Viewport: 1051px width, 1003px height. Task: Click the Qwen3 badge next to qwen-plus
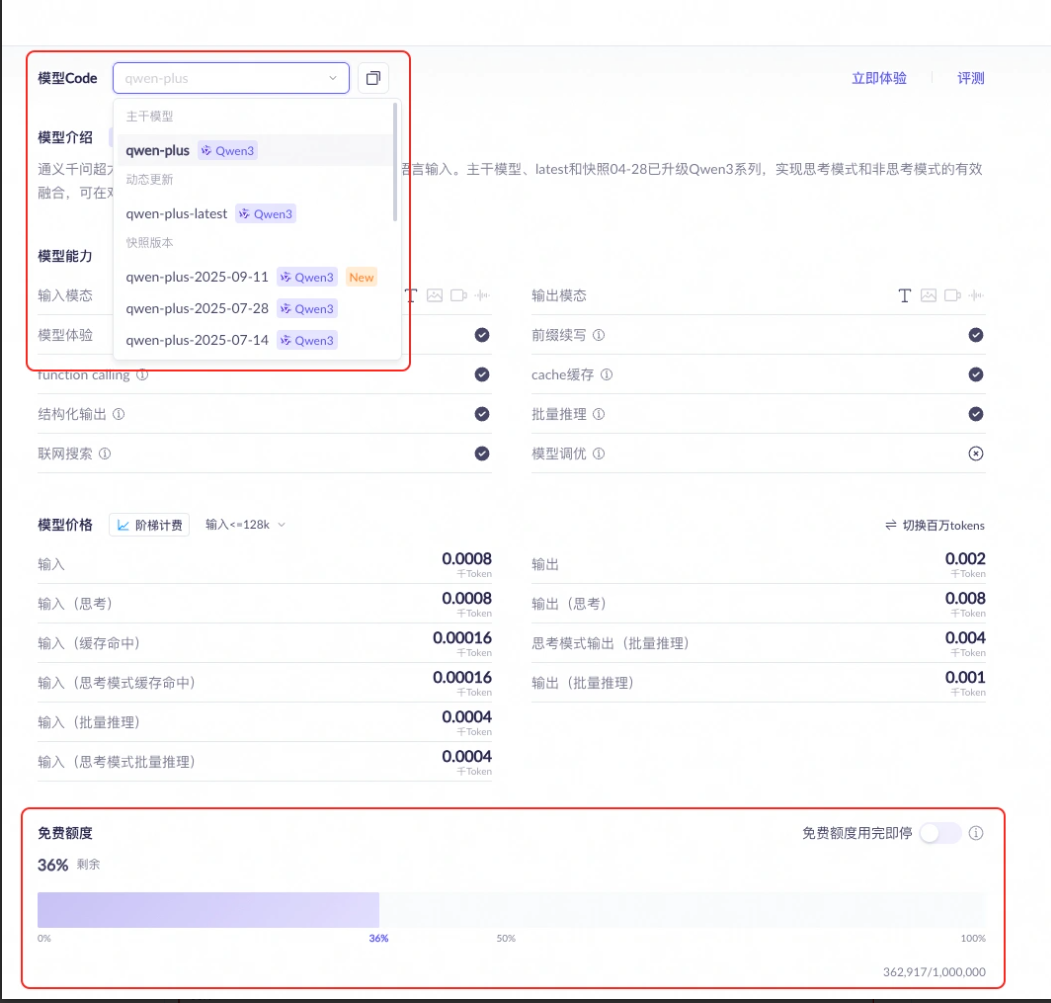228,150
